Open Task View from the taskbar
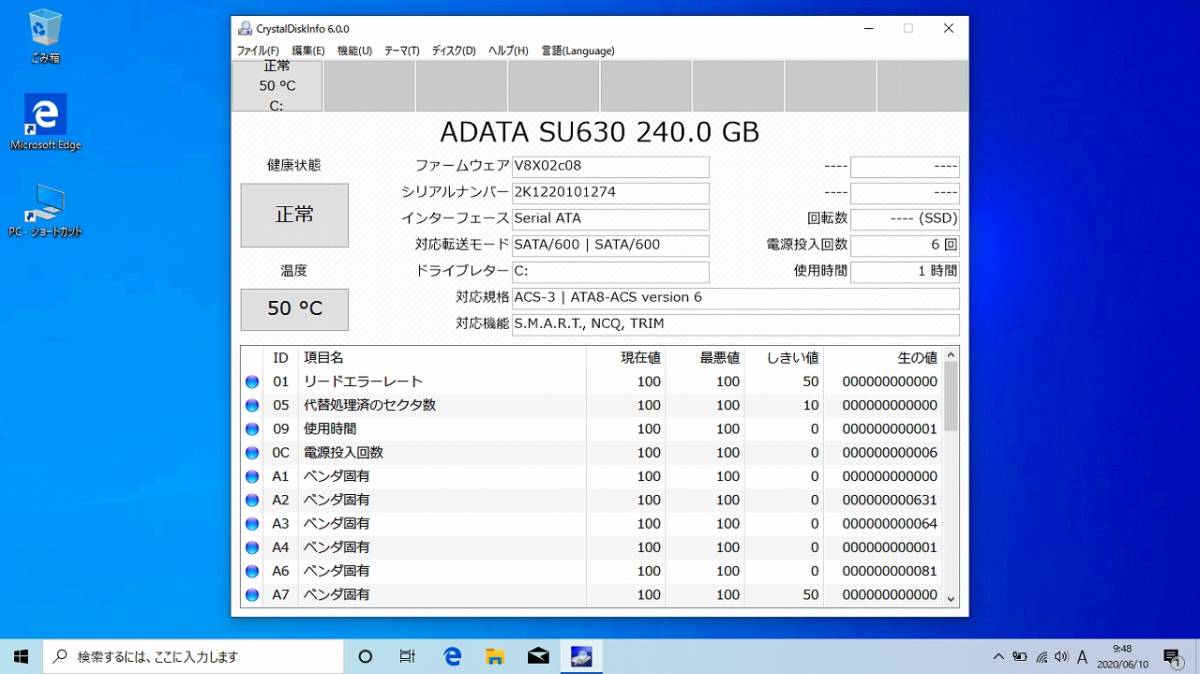Screen dimensions: 1200x674 (x=407, y=657)
